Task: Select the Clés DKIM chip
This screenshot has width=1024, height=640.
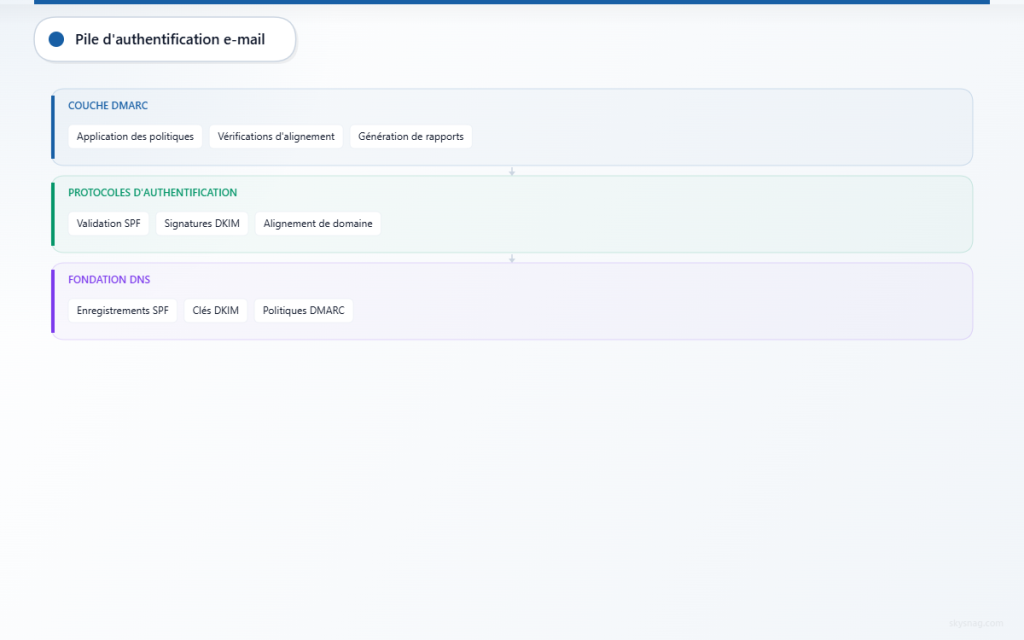Action: click(x=216, y=310)
